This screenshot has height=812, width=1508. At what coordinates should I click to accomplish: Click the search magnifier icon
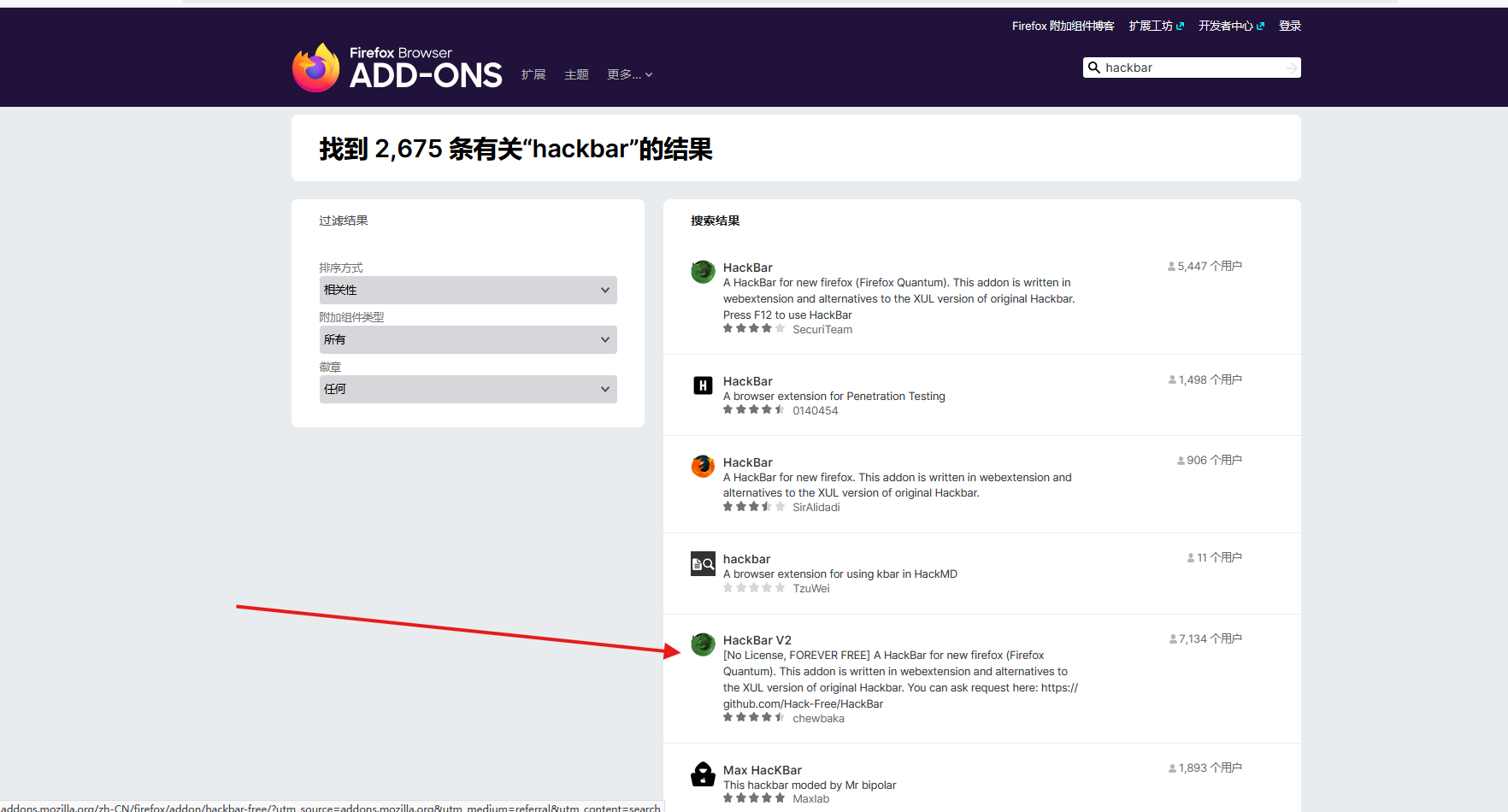1093,68
